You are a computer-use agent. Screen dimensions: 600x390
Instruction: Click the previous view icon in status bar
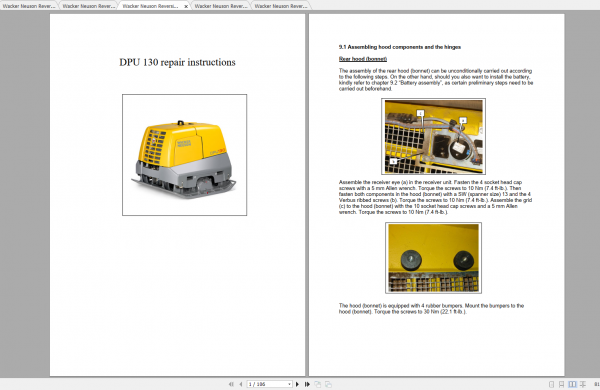318,384
